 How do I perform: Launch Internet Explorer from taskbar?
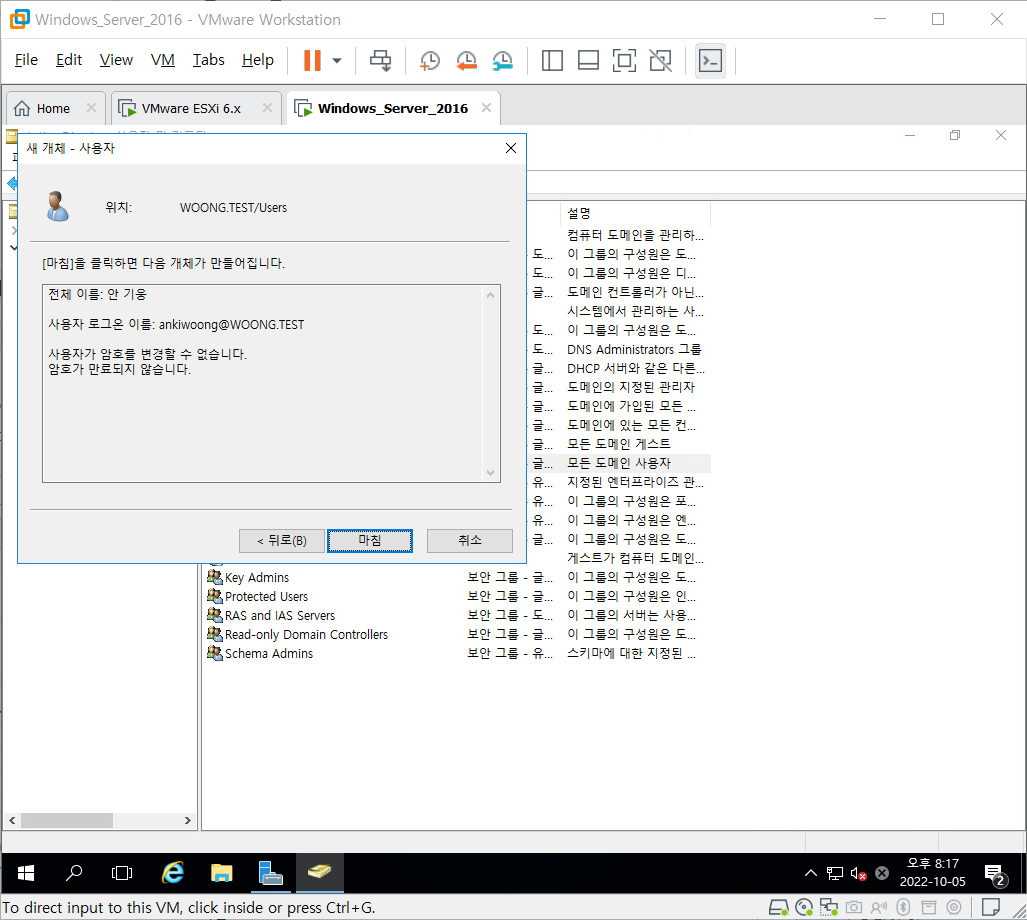point(173,873)
